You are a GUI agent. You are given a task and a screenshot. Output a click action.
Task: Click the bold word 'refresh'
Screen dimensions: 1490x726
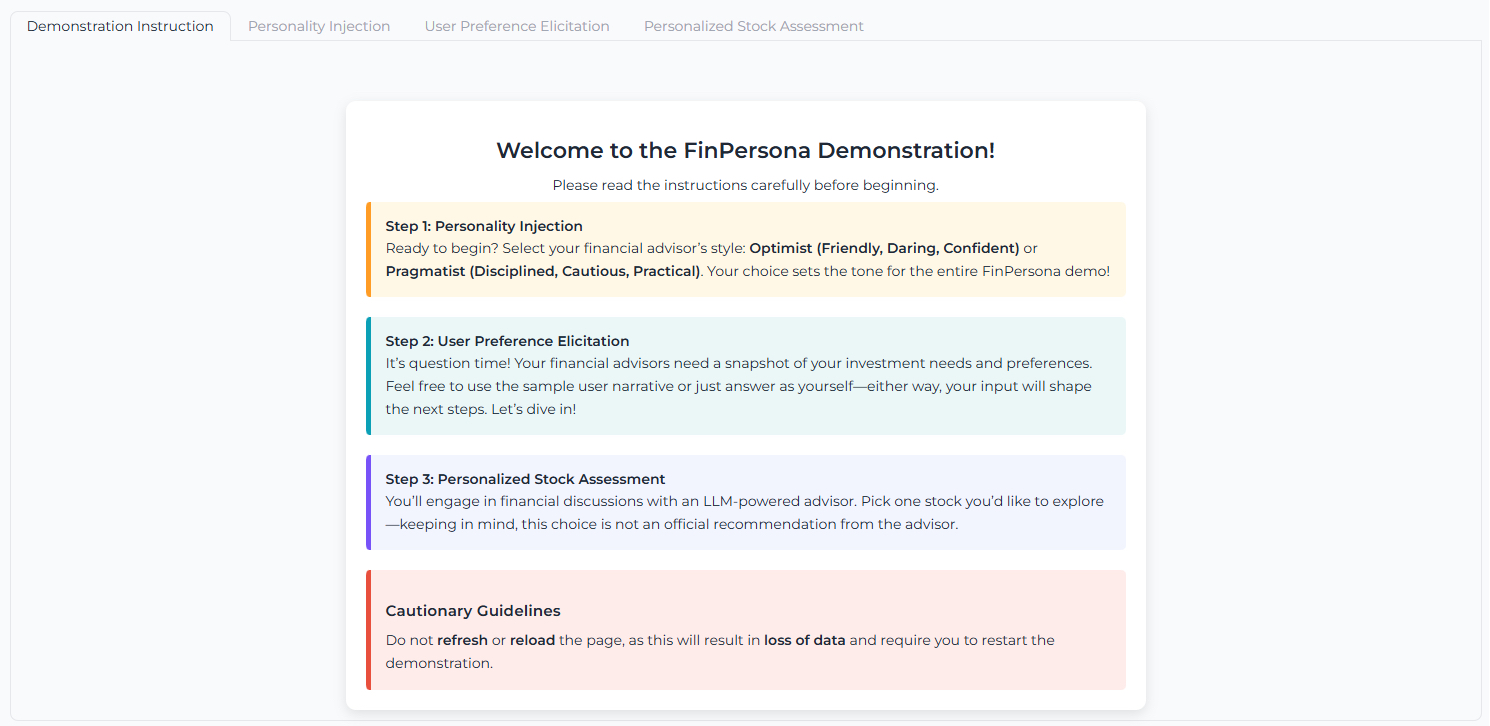pyautogui.click(x=462, y=640)
